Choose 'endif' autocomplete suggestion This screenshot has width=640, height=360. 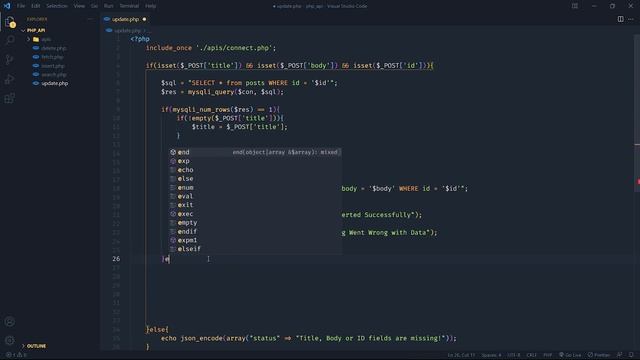tap(255, 231)
